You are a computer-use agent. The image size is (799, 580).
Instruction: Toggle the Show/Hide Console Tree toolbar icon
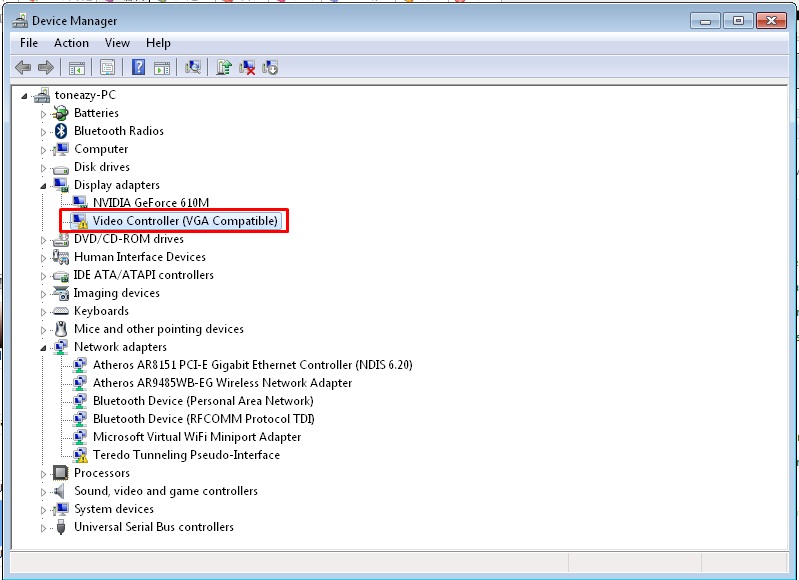(x=76, y=67)
